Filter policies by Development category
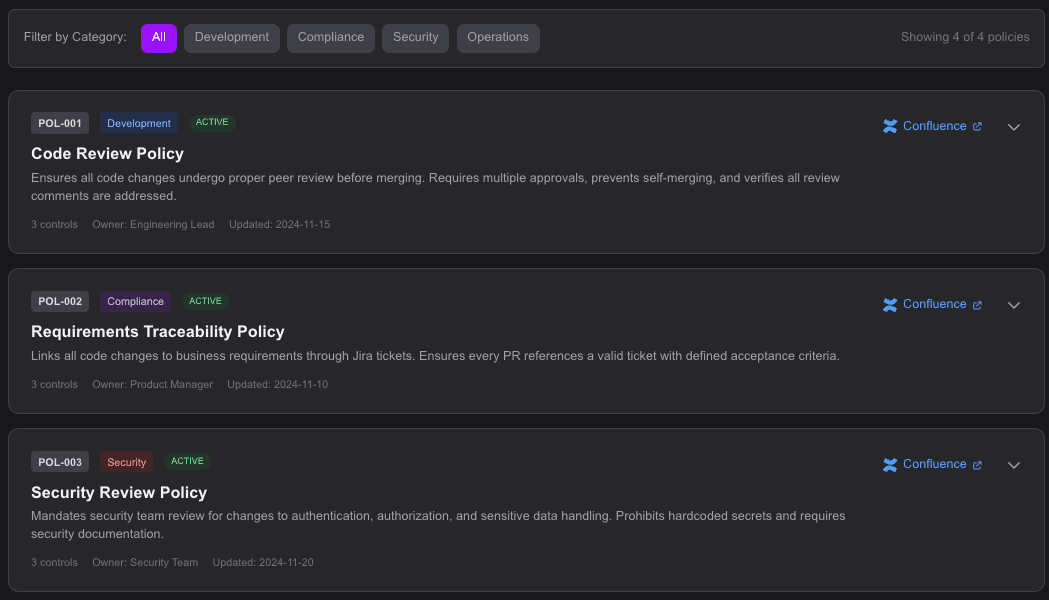This screenshot has width=1049, height=600. tap(231, 38)
